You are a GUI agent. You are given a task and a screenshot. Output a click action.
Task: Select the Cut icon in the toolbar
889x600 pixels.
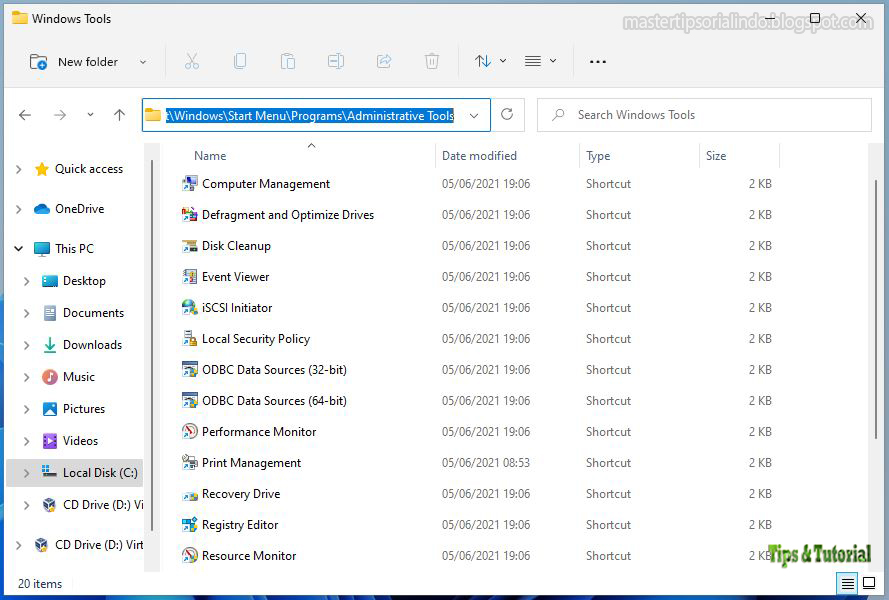tap(192, 61)
